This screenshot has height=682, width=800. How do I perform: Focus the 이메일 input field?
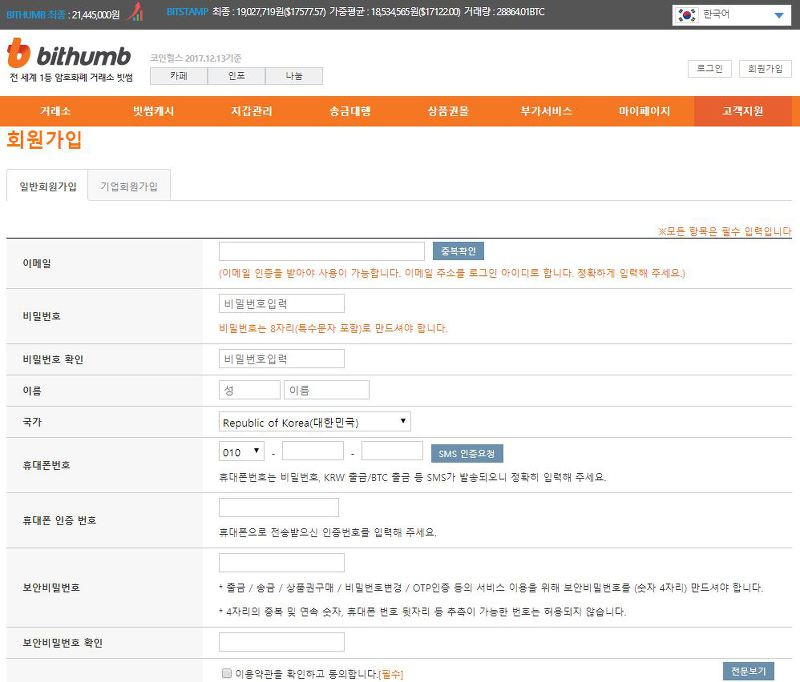point(321,251)
